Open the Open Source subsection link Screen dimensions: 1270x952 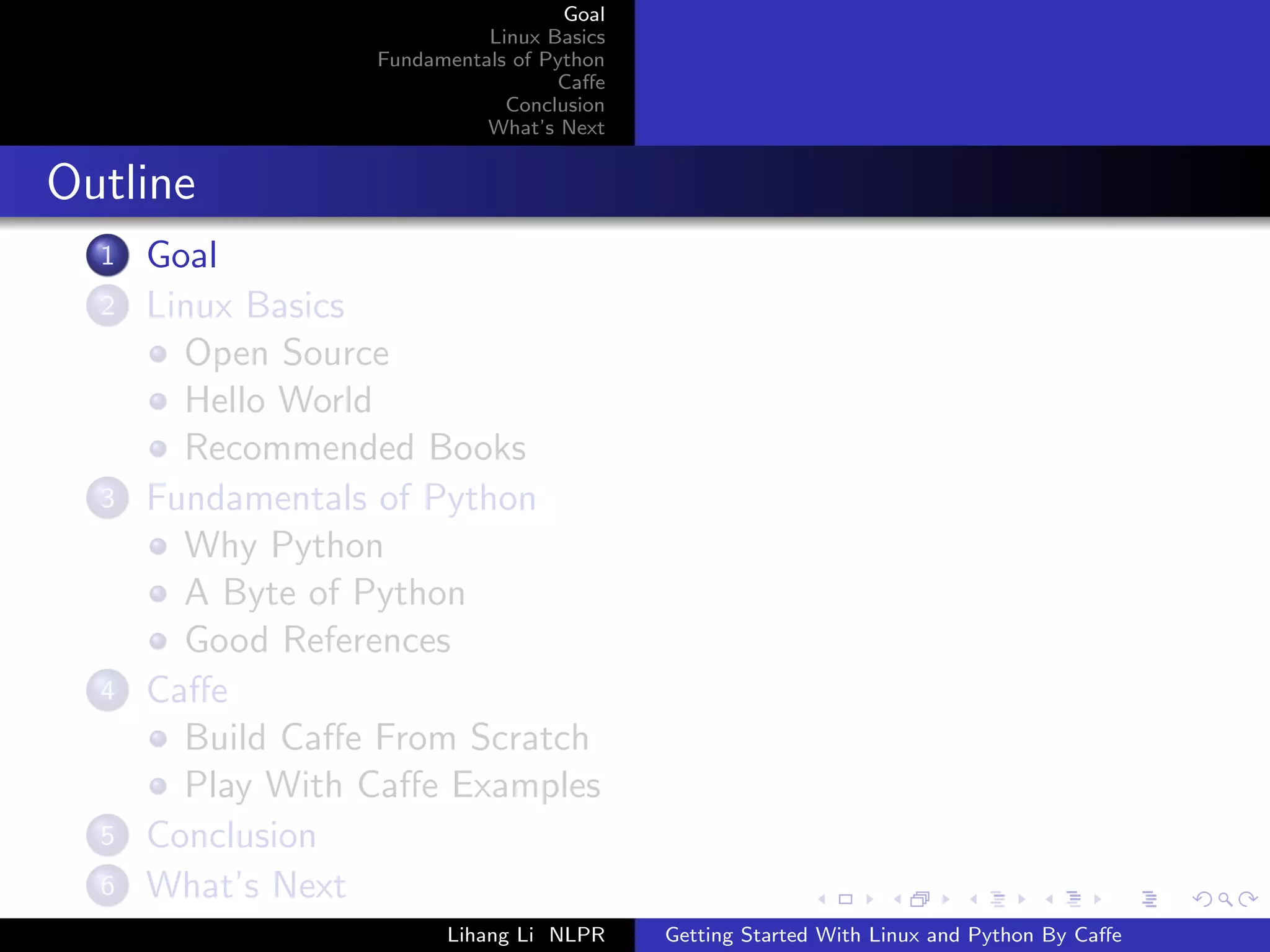click(287, 354)
